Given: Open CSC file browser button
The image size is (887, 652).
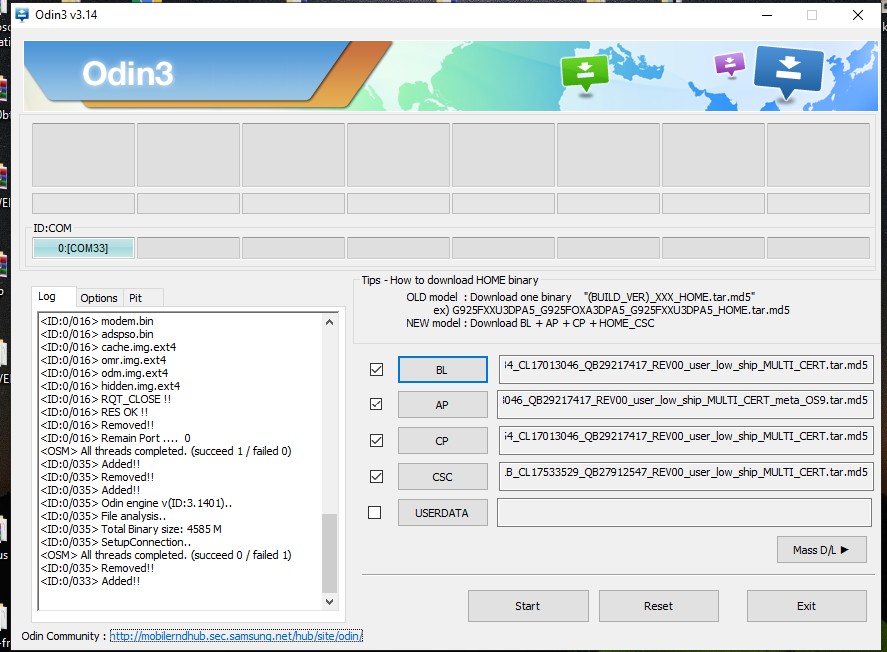Looking at the screenshot, I should pyautogui.click(x=442, y=477).
